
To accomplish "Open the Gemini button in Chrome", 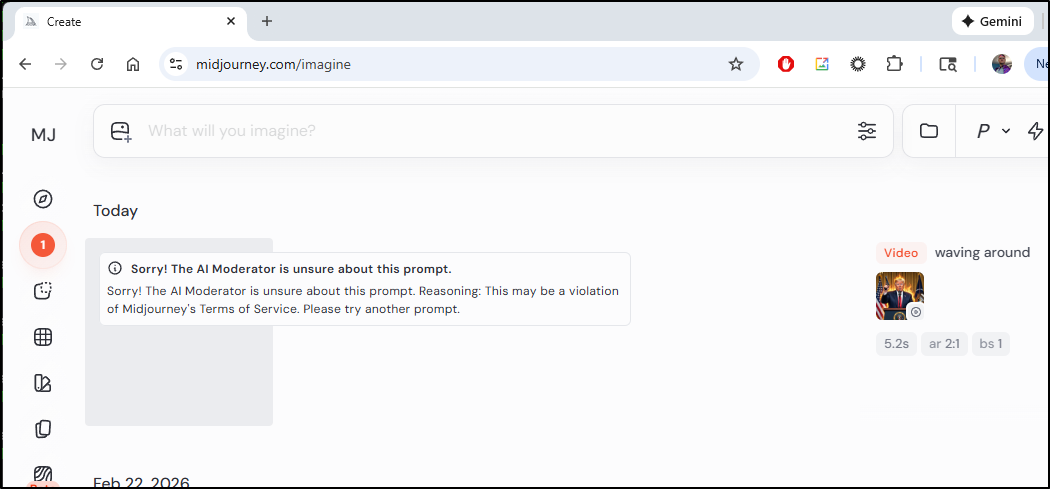I will coord(992,21).
